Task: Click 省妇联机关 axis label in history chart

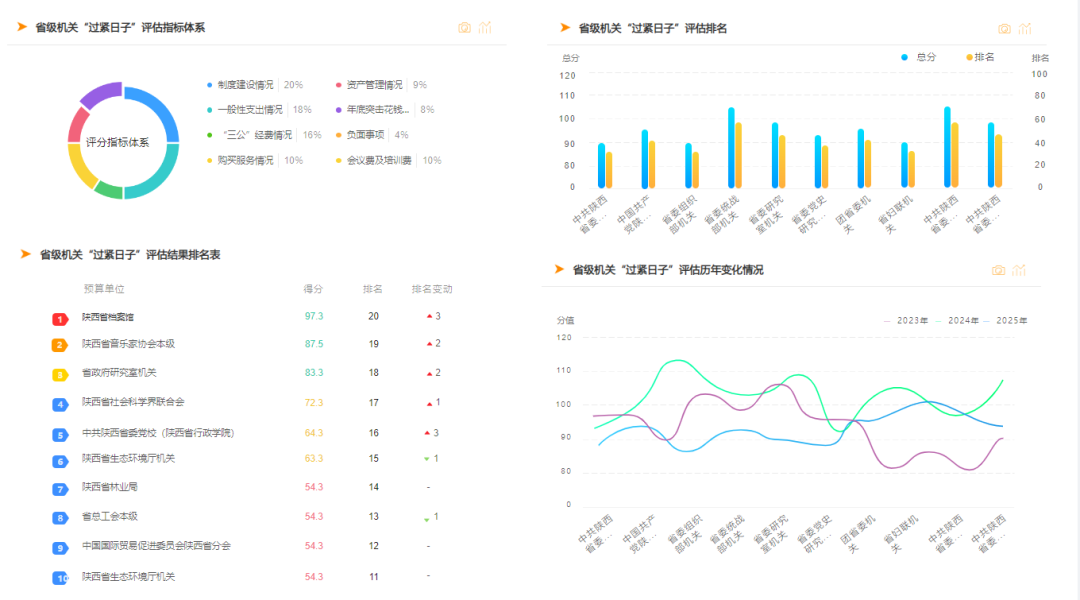Action: 900,533
